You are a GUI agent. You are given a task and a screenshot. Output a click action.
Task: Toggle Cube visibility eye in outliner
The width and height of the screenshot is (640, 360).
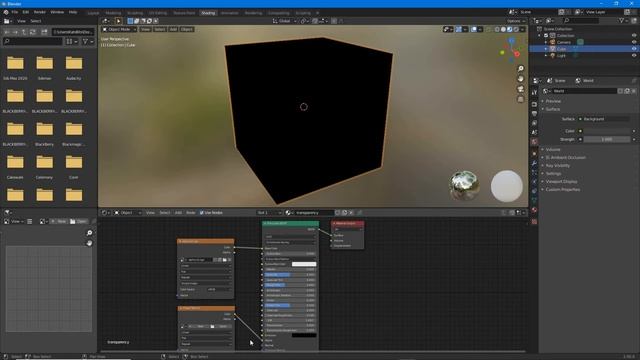coord(634,49)
